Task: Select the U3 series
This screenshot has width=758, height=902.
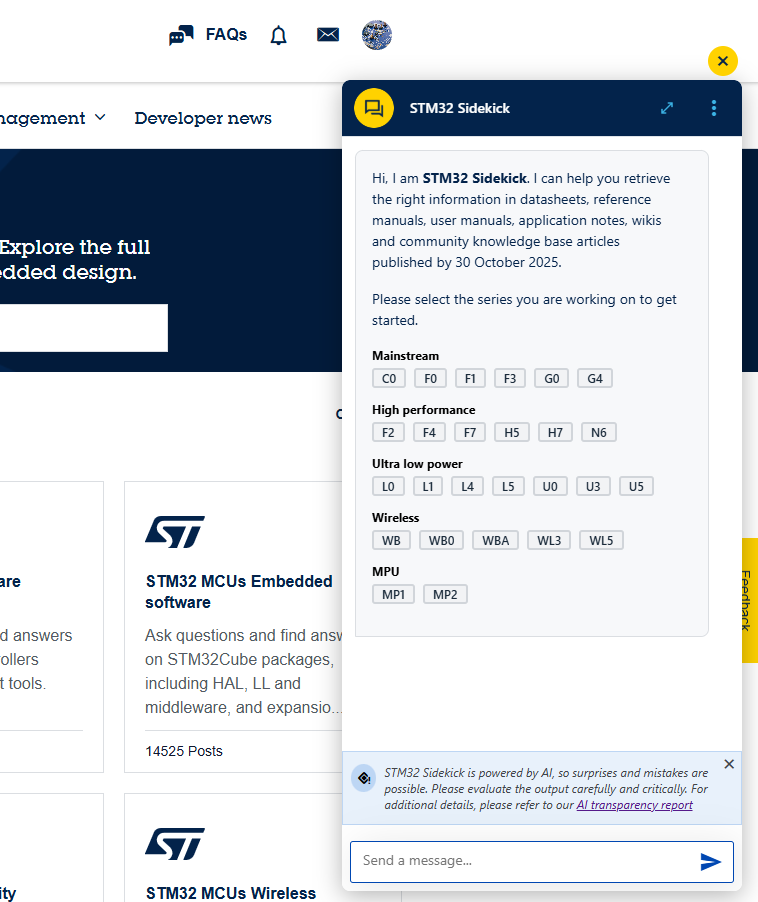Action: pyautogui.click(x=593, y=487)
